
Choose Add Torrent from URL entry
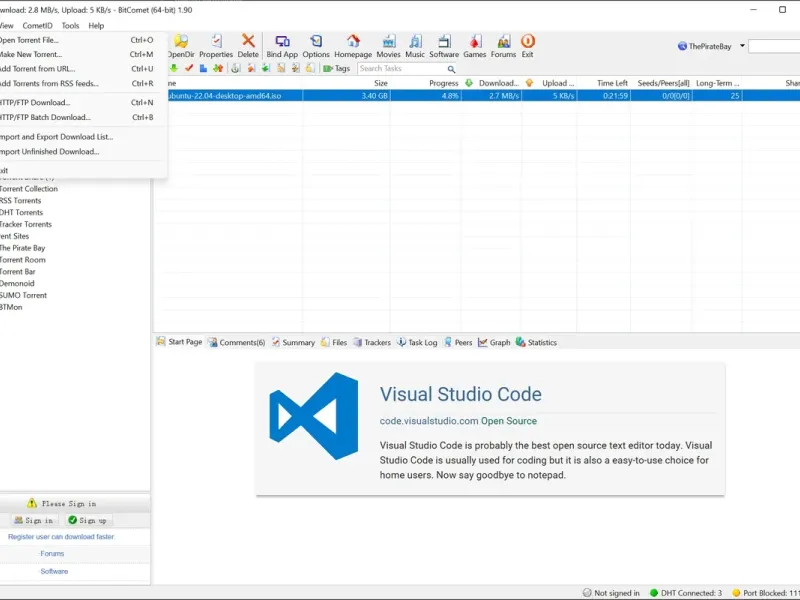click(77, 69)
